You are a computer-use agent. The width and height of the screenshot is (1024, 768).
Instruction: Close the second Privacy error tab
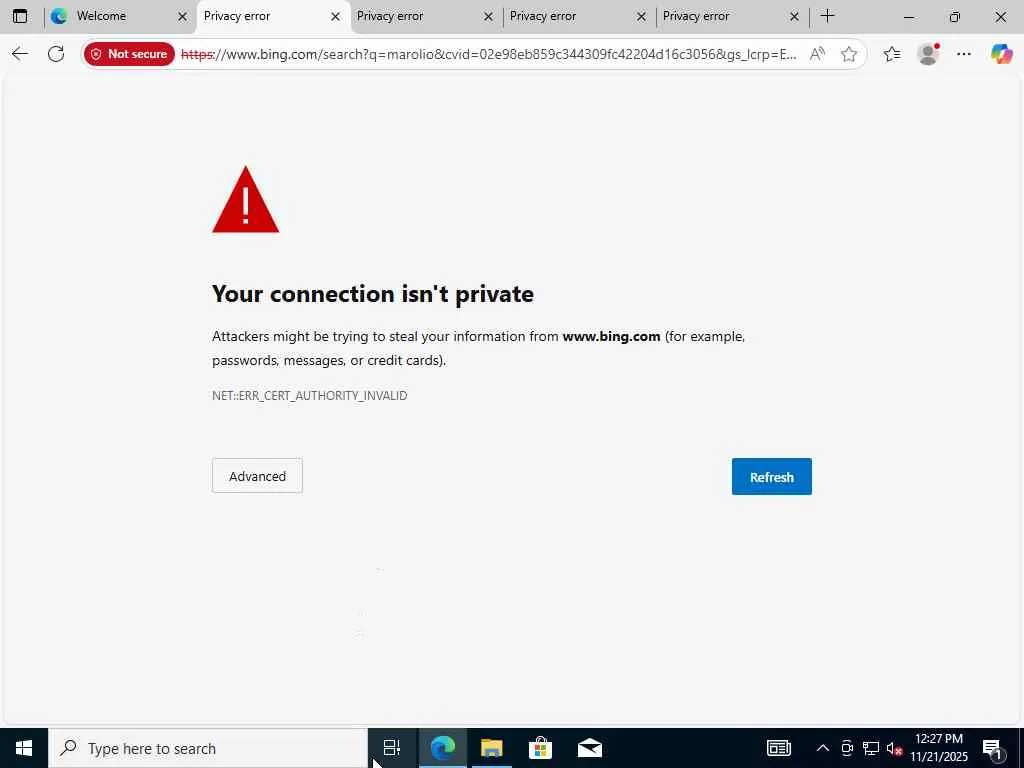488,17
